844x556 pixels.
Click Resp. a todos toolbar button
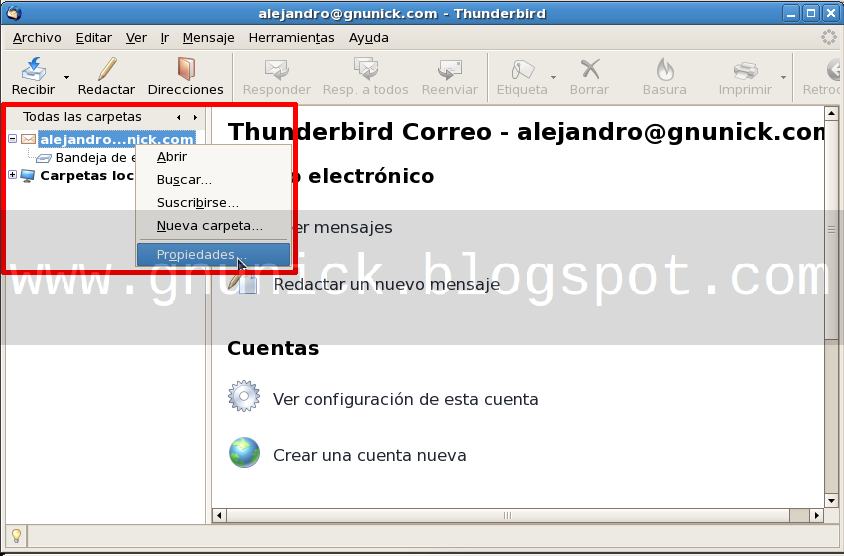pos(365,76)
